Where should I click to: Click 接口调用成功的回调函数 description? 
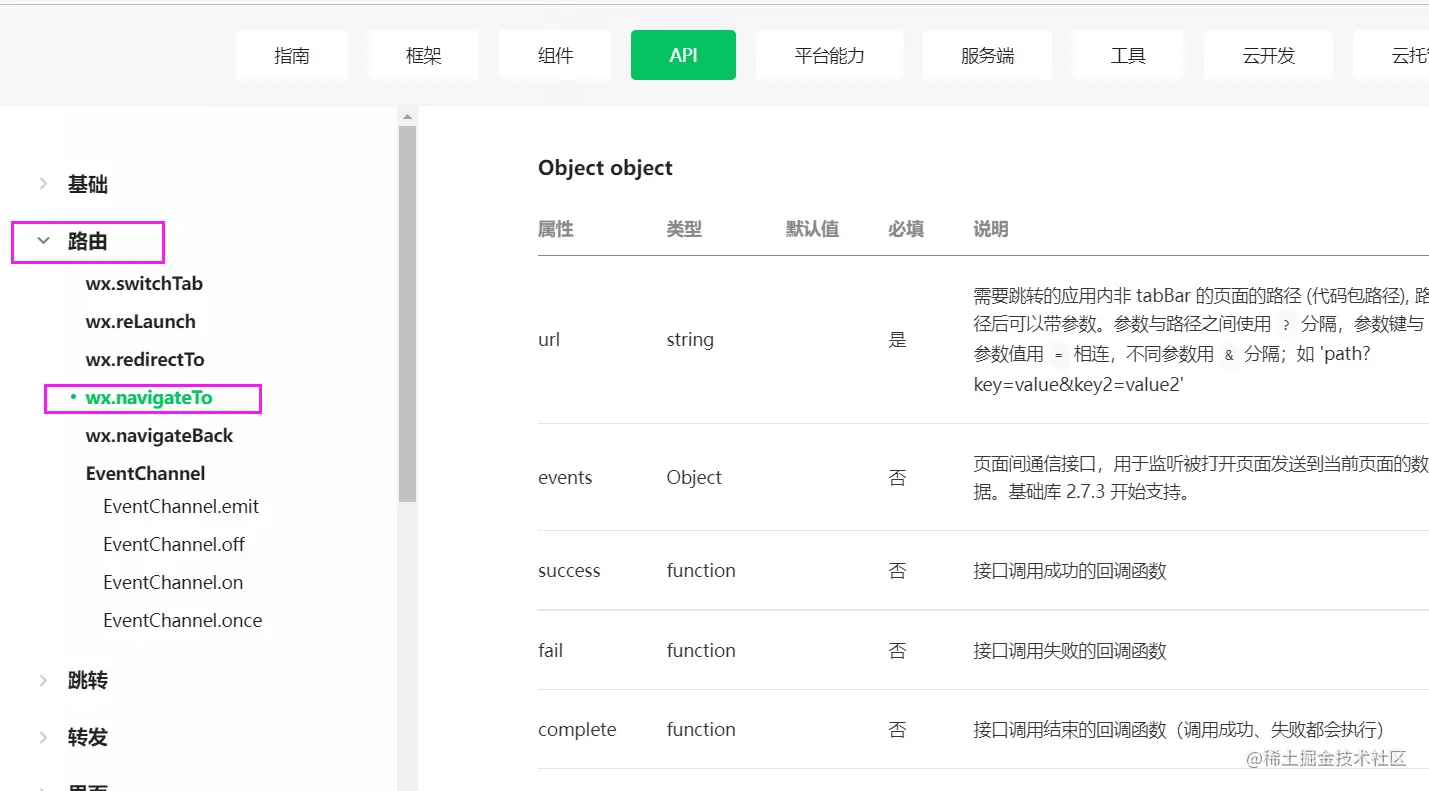1070,571
